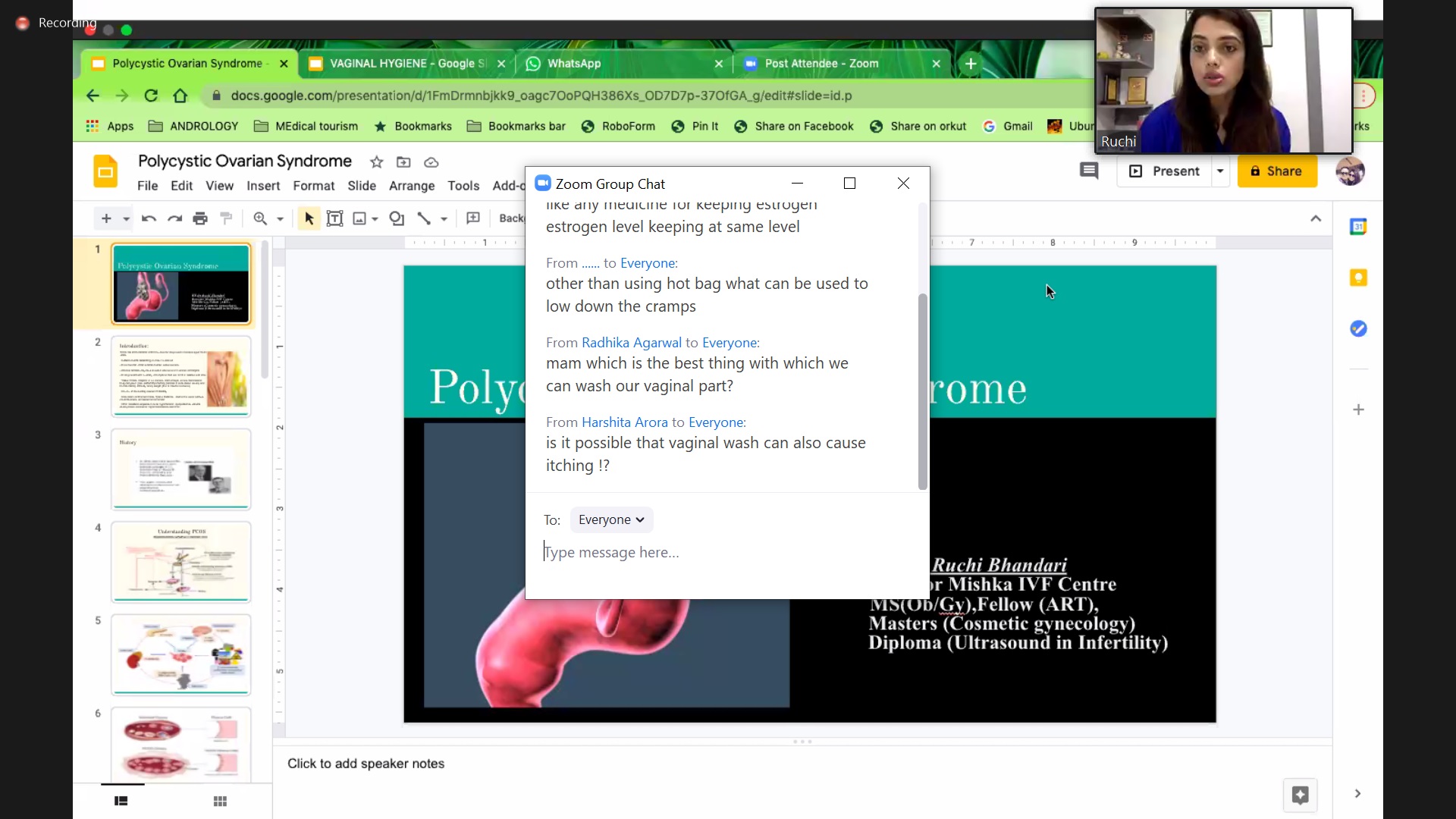Click the print icon in toolbar
Image resolution: width=1456 pixels, height=819 pixels.
click(200, 219)
